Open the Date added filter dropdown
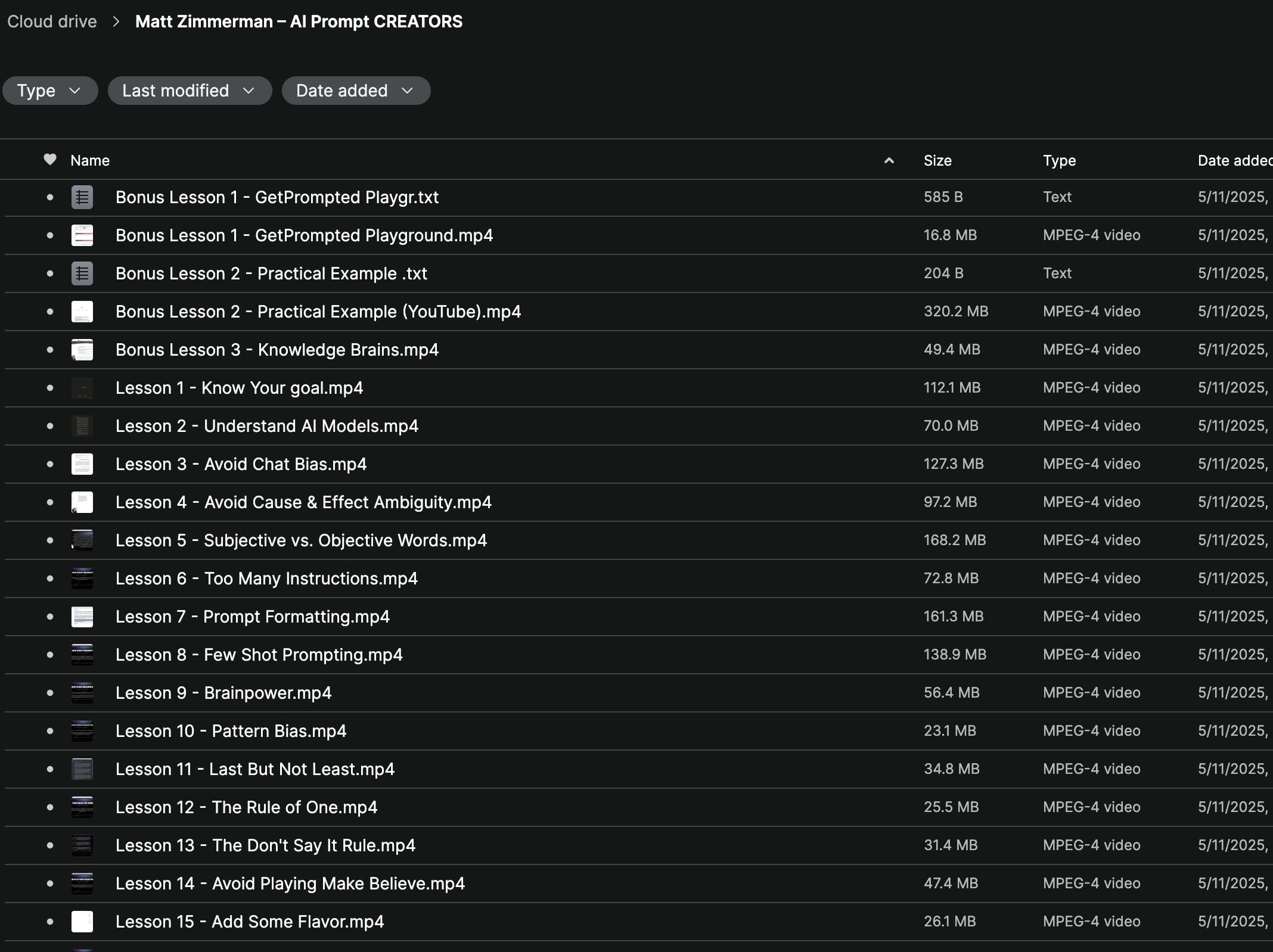The height and width of the screenshot is (952, 1273). [x=356, y=91]
